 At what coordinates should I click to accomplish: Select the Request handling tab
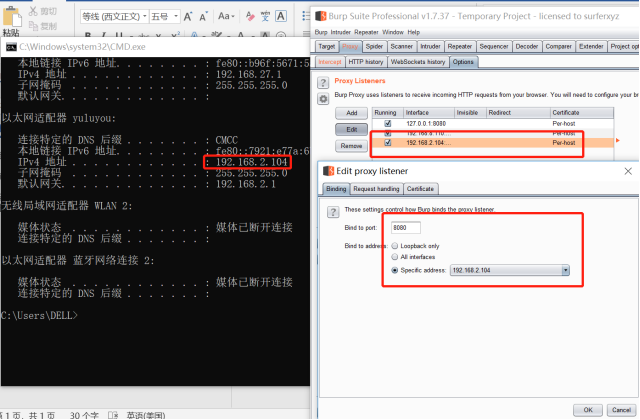(376, 189)
